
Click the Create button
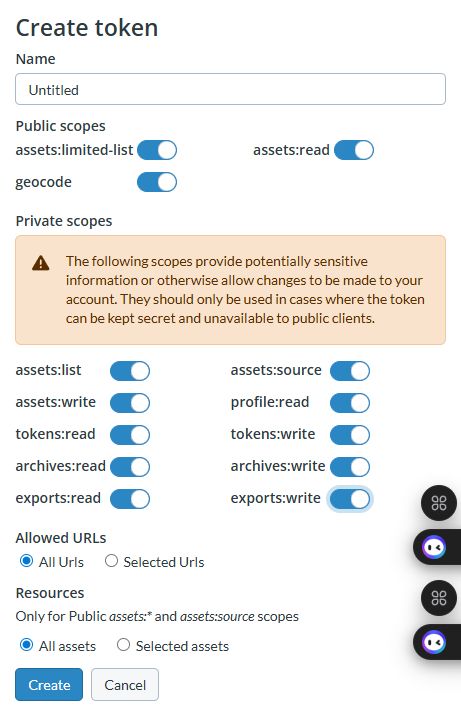tap(49, 685)
